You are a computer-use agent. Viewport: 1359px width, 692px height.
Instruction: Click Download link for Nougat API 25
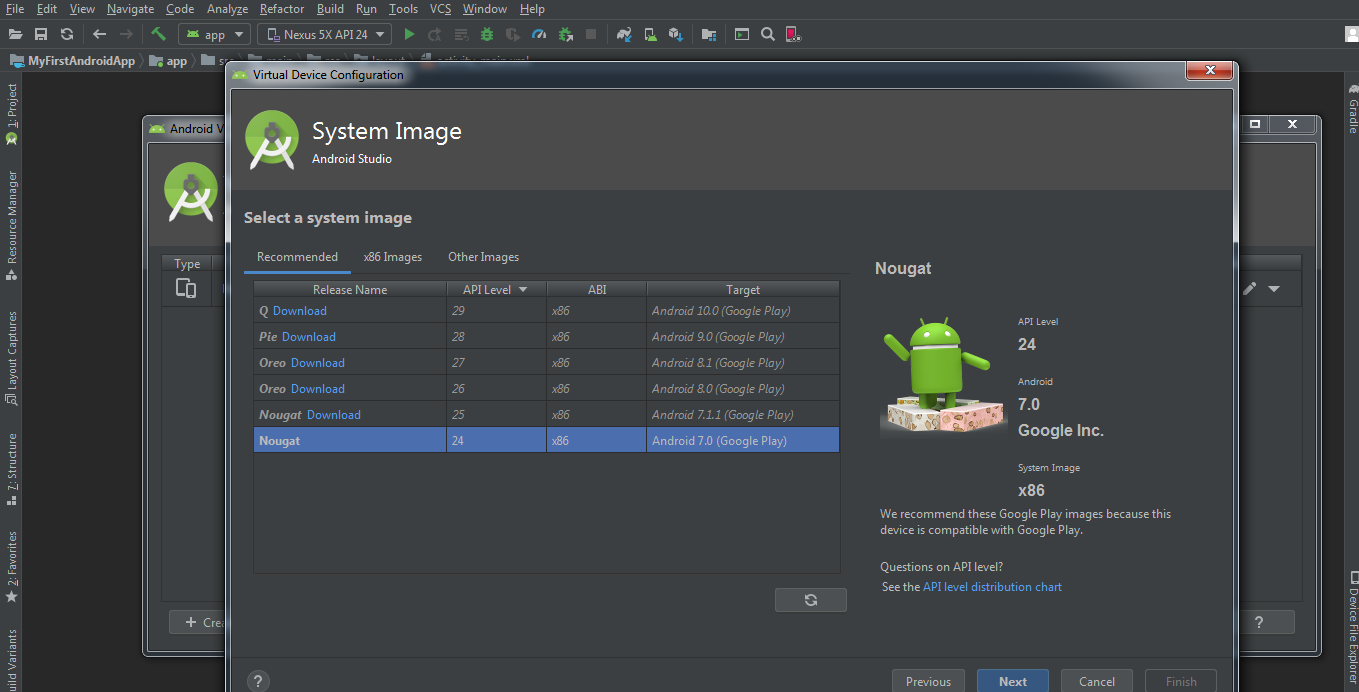tap(334, 415)
